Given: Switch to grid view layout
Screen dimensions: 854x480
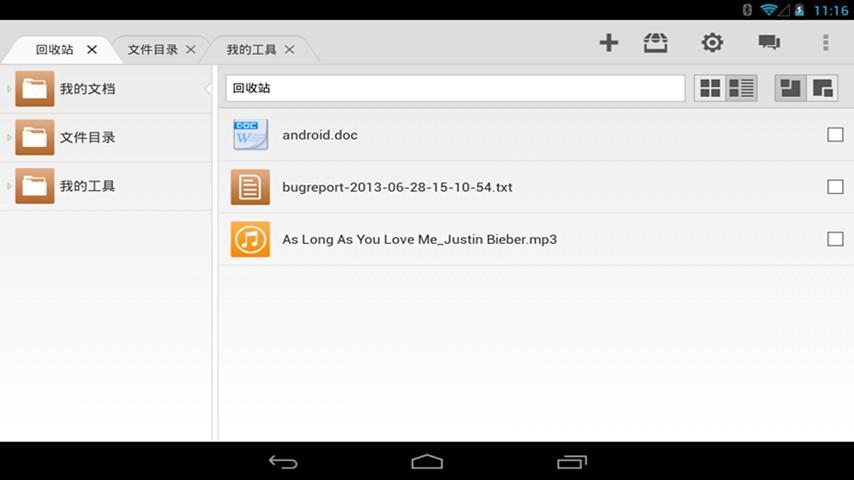Looking at the screenshot, I should tap(710, 88).
